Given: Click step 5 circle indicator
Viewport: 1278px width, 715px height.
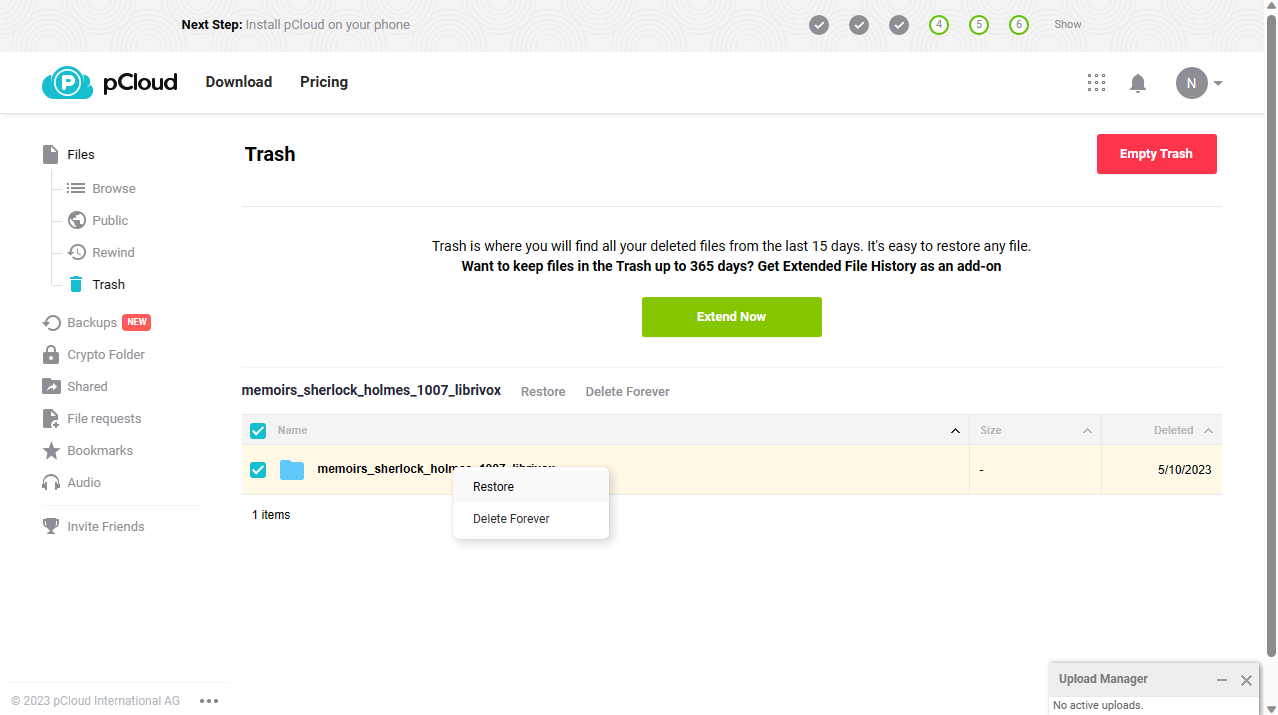Looking at the screenshot, I should [979, 25].
